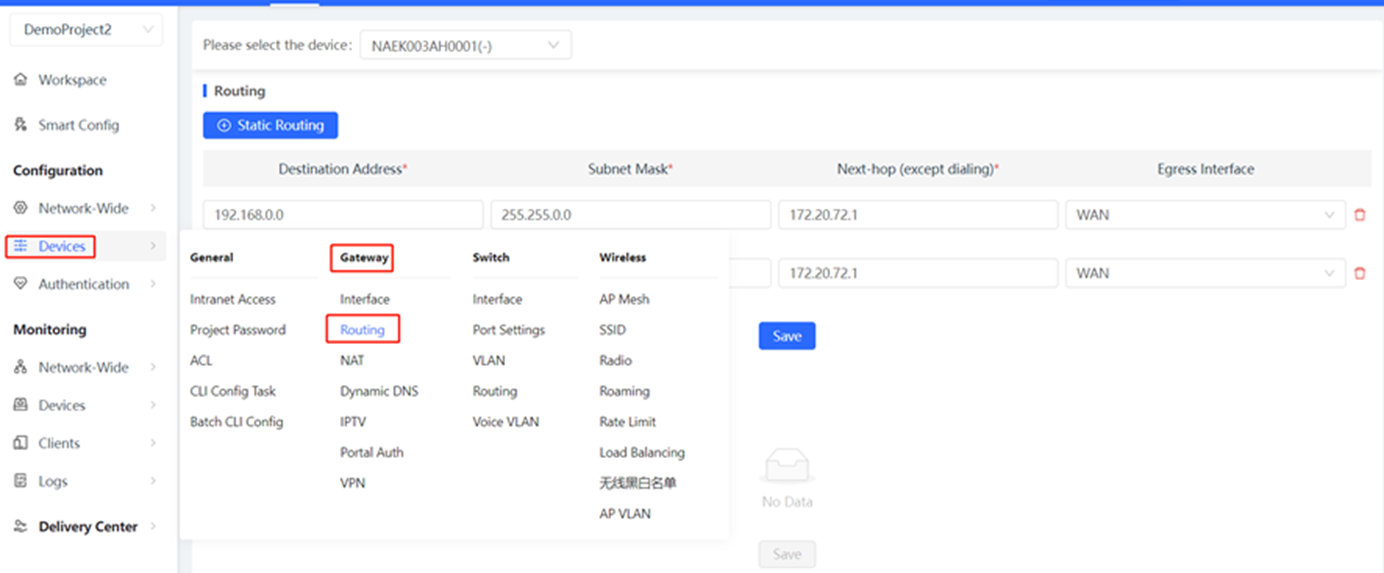This screenshot has height=573, width=1384.
Task: Open the DemoProject2 project dropdown
Action: pos(85,30)
